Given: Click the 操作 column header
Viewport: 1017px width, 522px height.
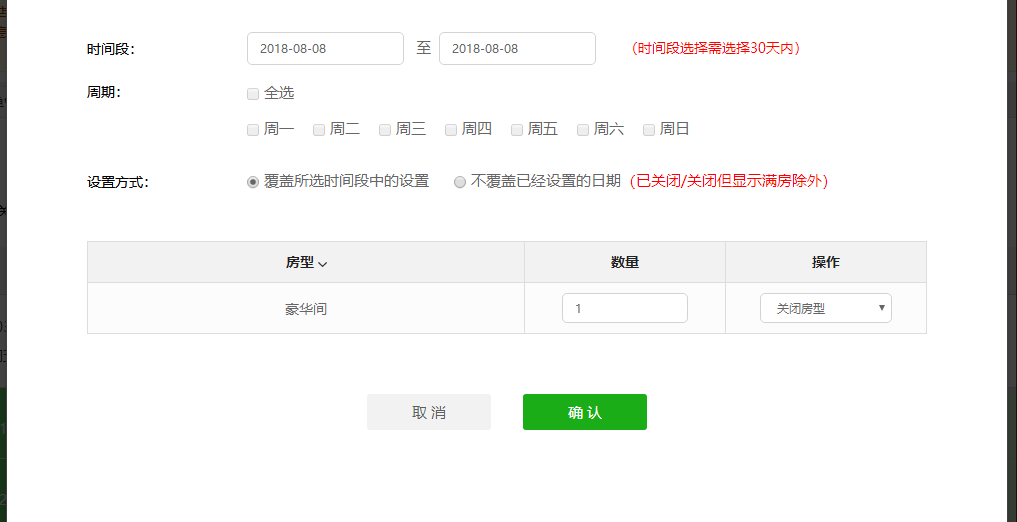Looking at the screenshot, I should (825, 262).
